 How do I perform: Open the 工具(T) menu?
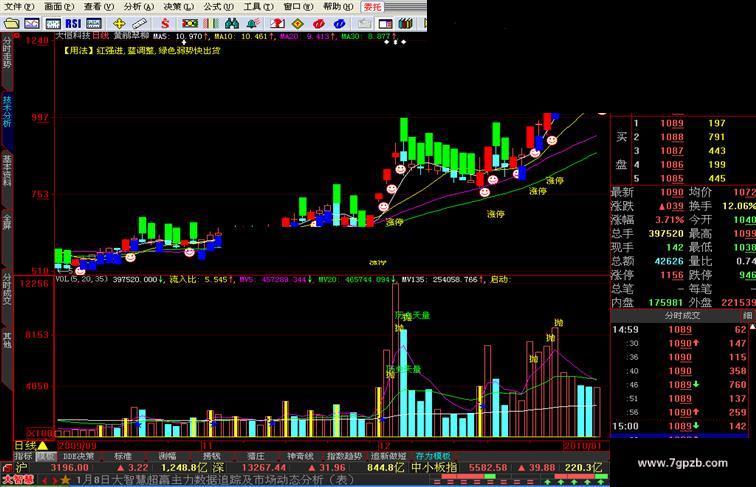[x=258, y=7]
